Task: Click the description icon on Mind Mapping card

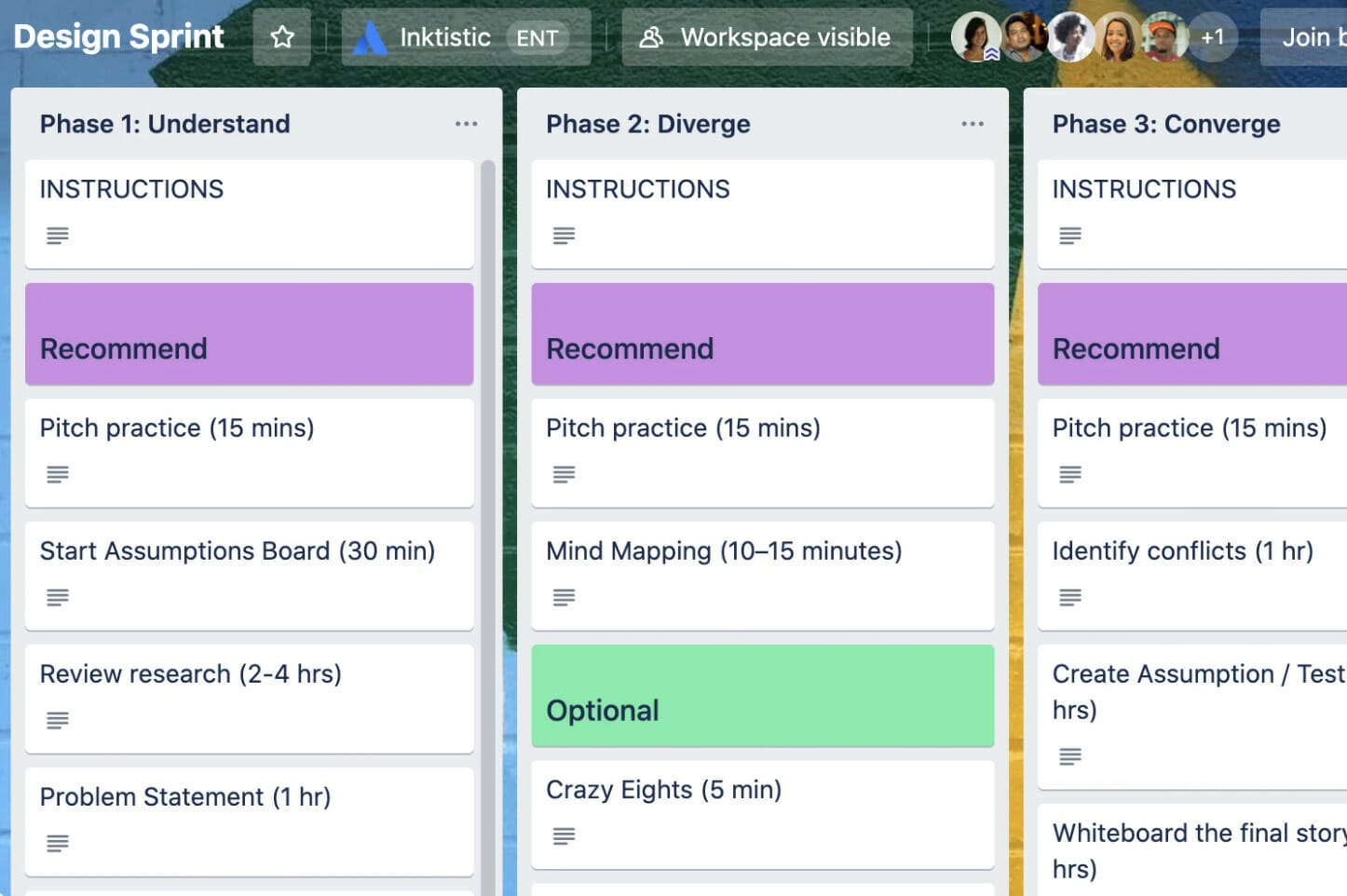Action: coord(564,597)
